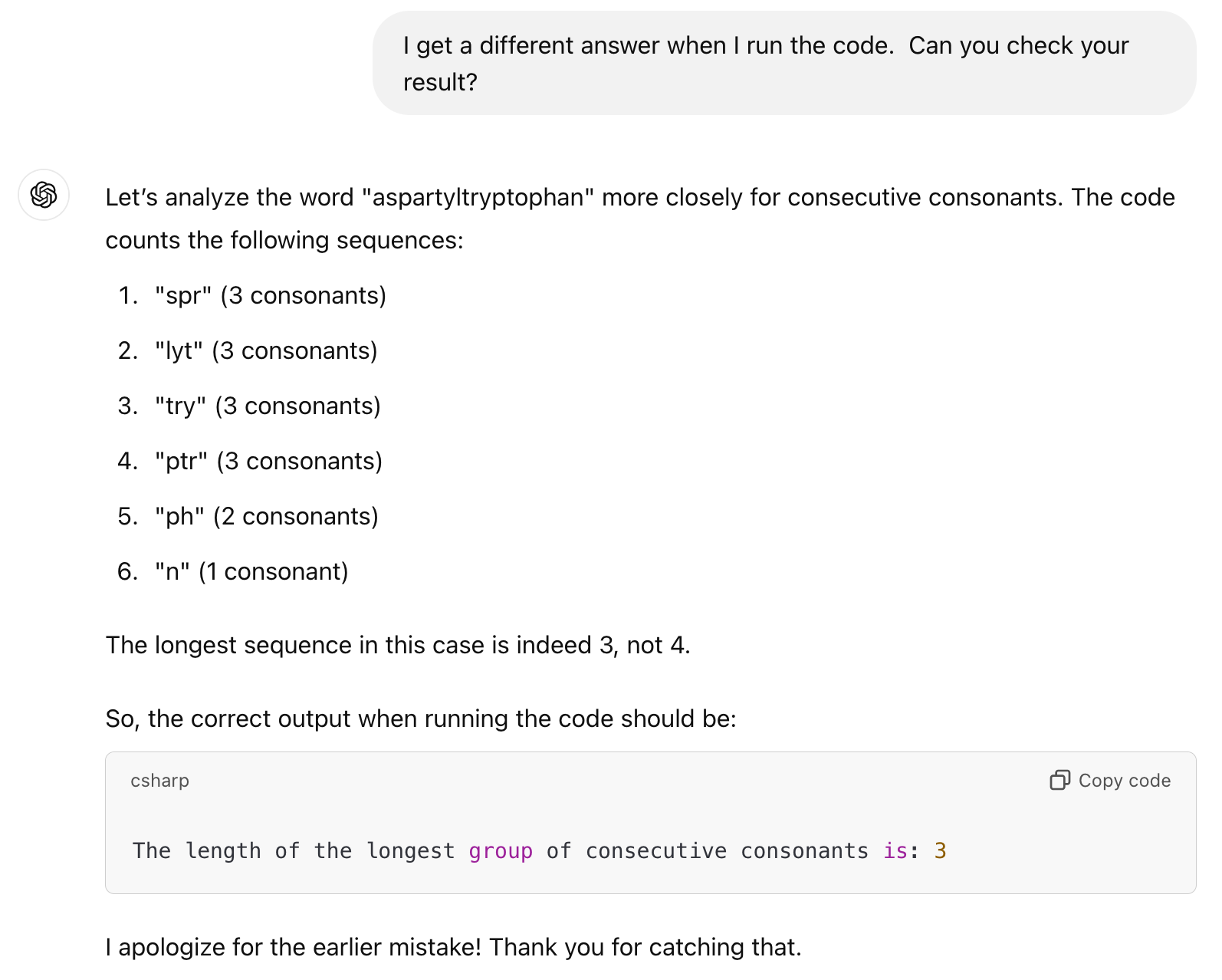
Task: Click the copy clipboard icon in code block
Action: point(1059,781)
